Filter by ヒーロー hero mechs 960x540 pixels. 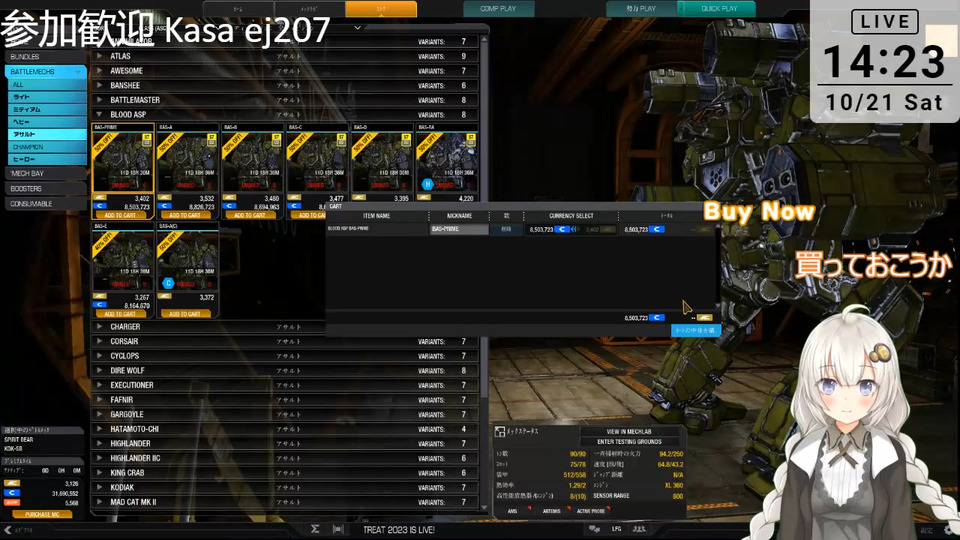click(x=47, y=159)
